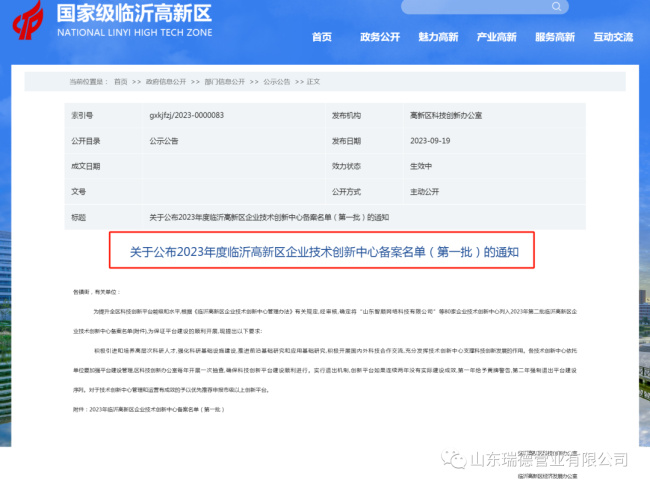650x488 pixels.
Task: Click the 政府信息公开 breadcrumb link
Action: click(x=165, y=81)
